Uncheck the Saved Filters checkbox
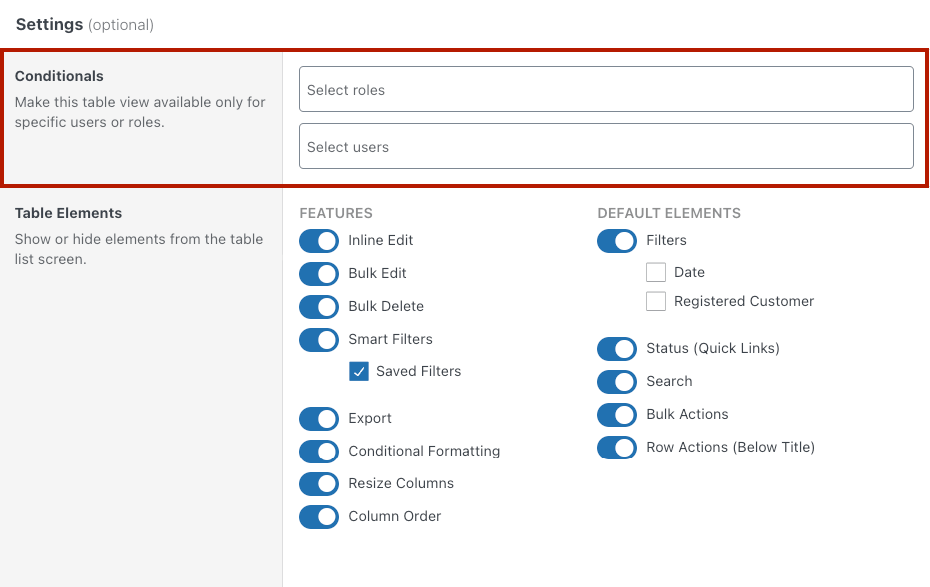 click(359, 372)
